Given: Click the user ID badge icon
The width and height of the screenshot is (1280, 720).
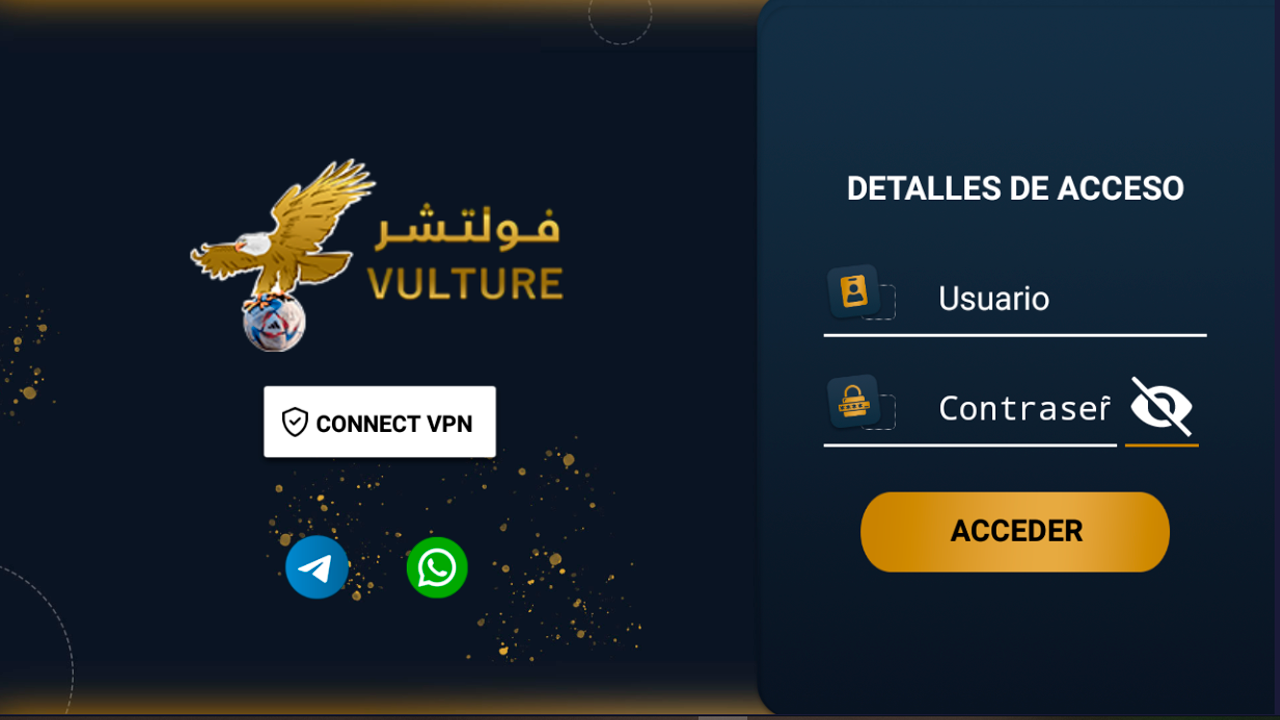Looking at the screenshot, I should [854, 291].
